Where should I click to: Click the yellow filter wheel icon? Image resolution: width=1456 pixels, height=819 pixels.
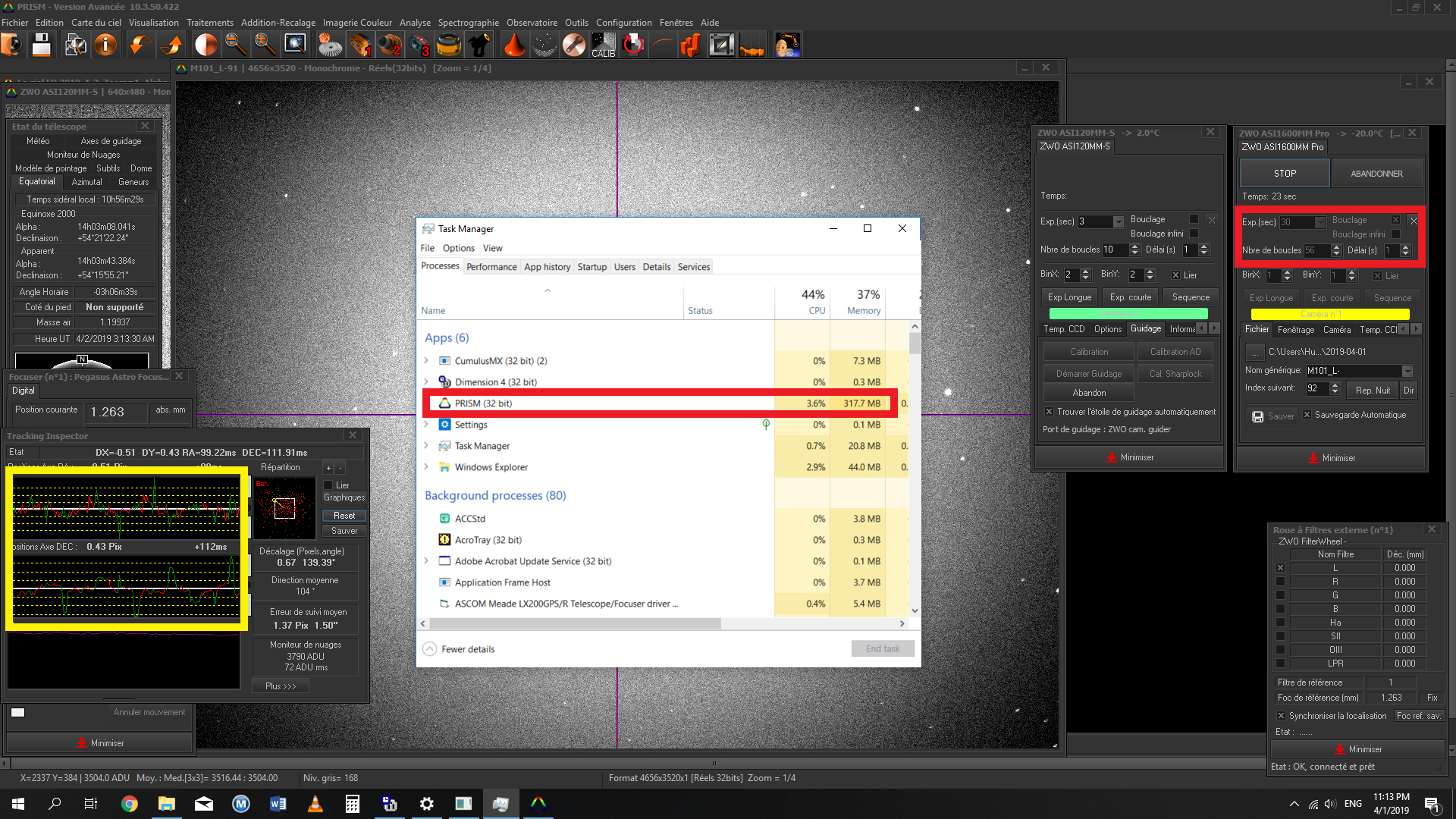(x=449, y=45)
